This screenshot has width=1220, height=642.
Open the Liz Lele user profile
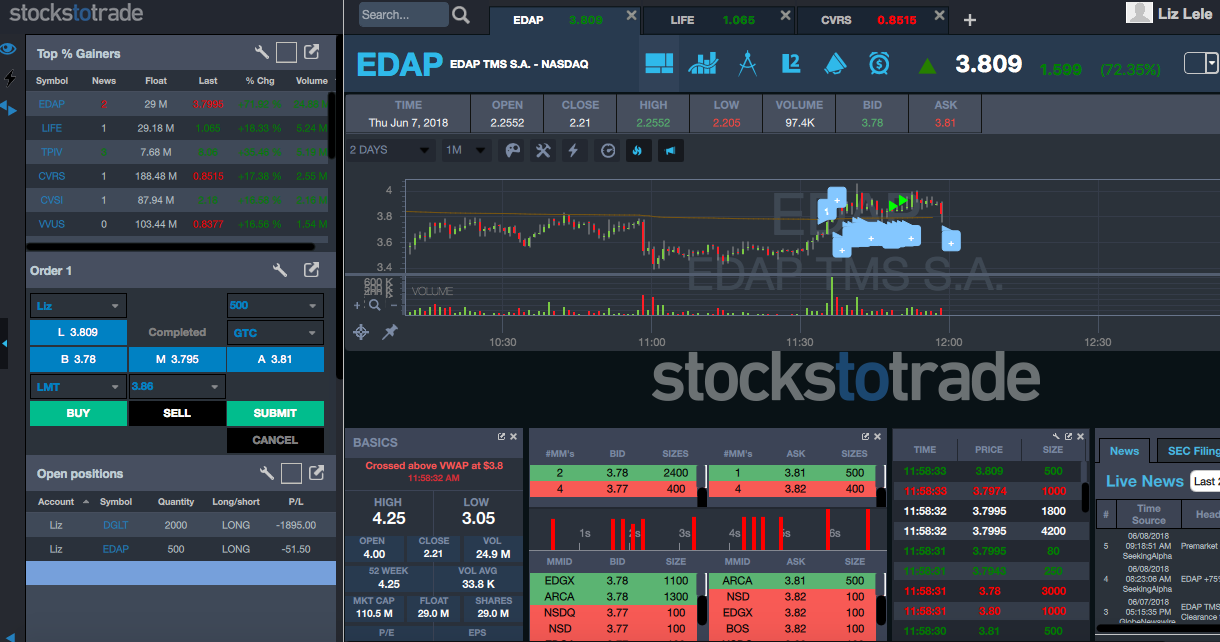coord(1171,12)
